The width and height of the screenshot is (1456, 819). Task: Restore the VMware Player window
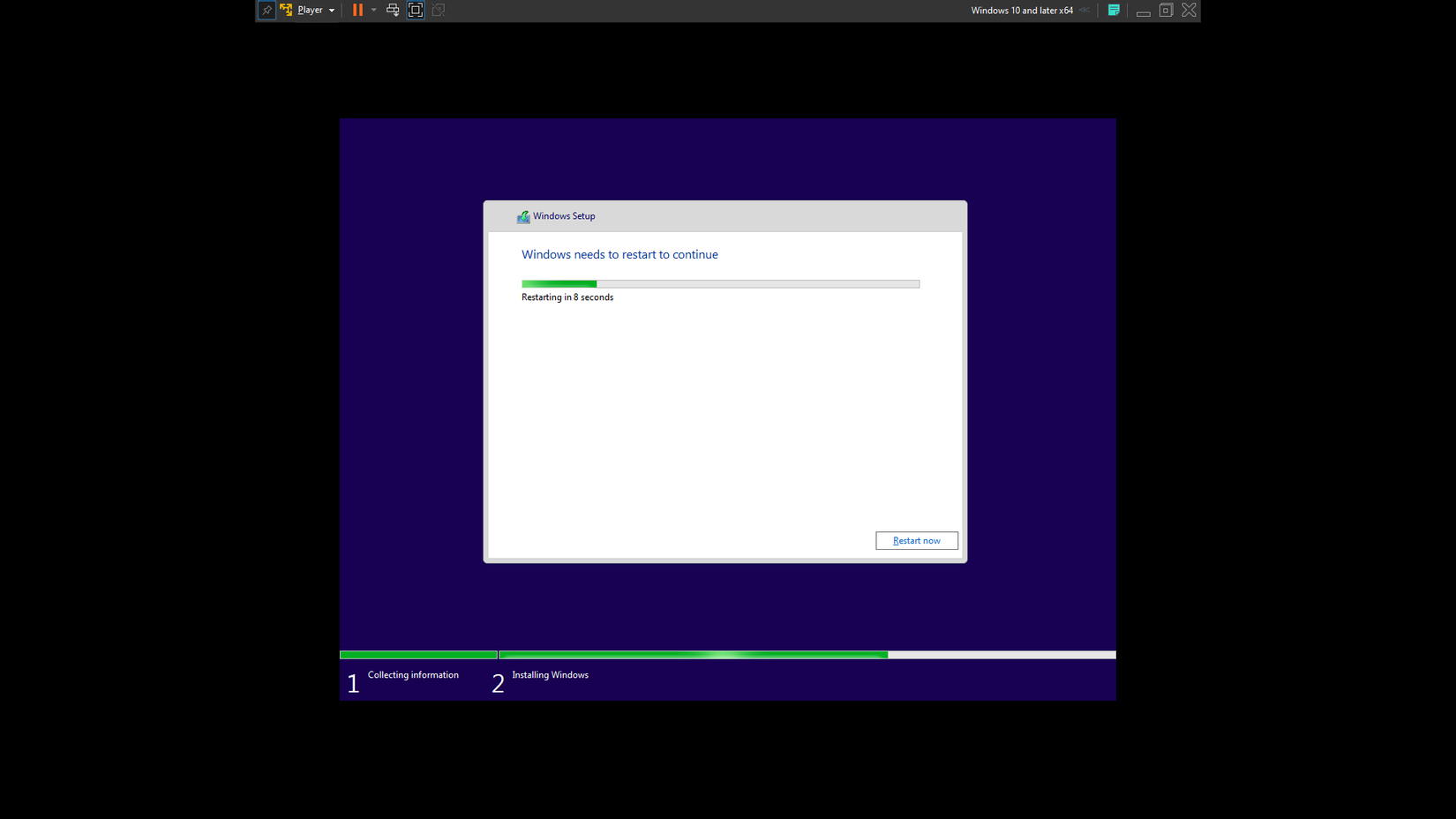pyautogui.click(x=1166, y=11)
